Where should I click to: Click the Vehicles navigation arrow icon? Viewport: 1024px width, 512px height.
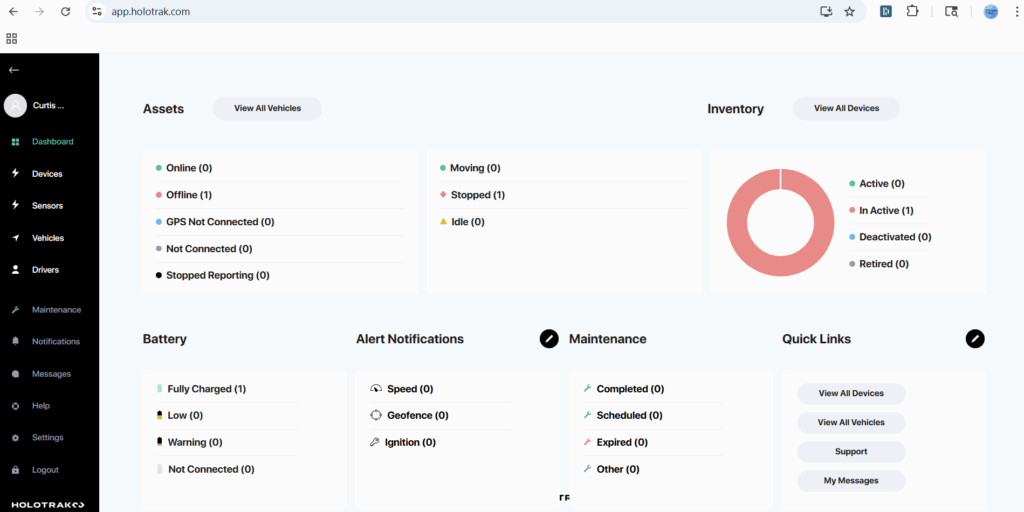16,238
